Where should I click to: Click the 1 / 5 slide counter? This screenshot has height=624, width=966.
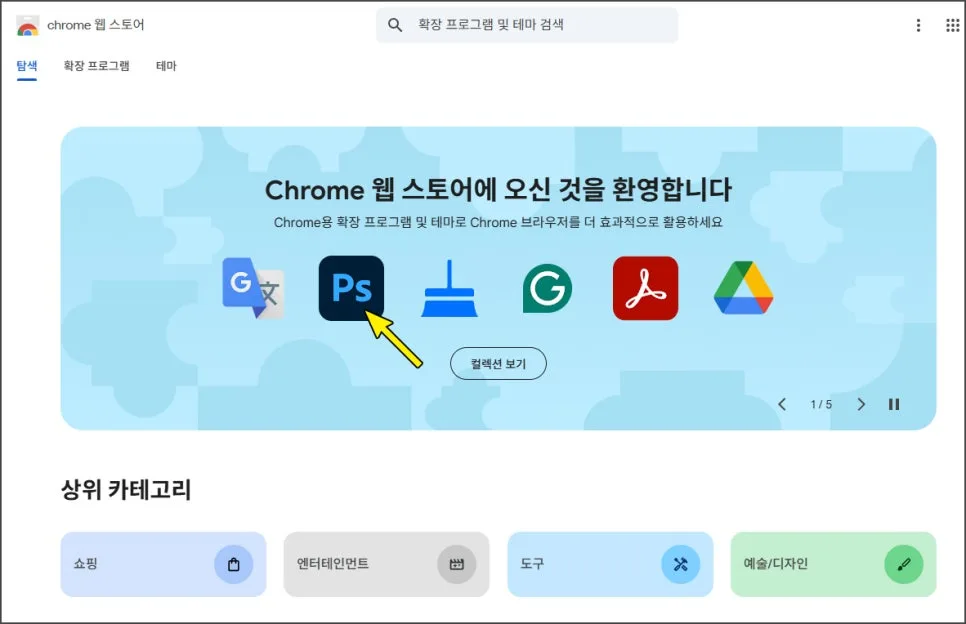pyautogui.click(x=821, y=404)
